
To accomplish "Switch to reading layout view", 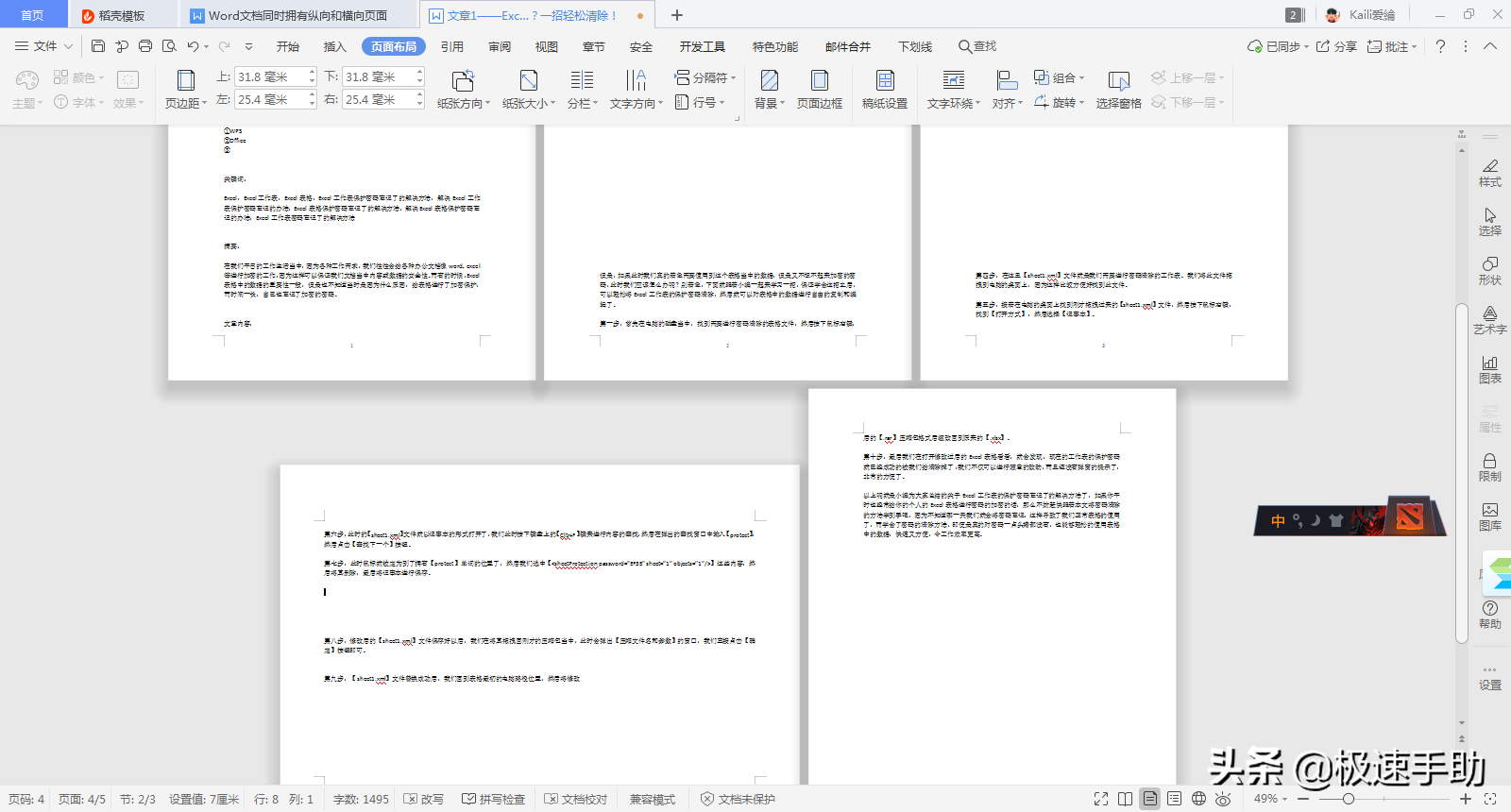I will (1126, 799).
